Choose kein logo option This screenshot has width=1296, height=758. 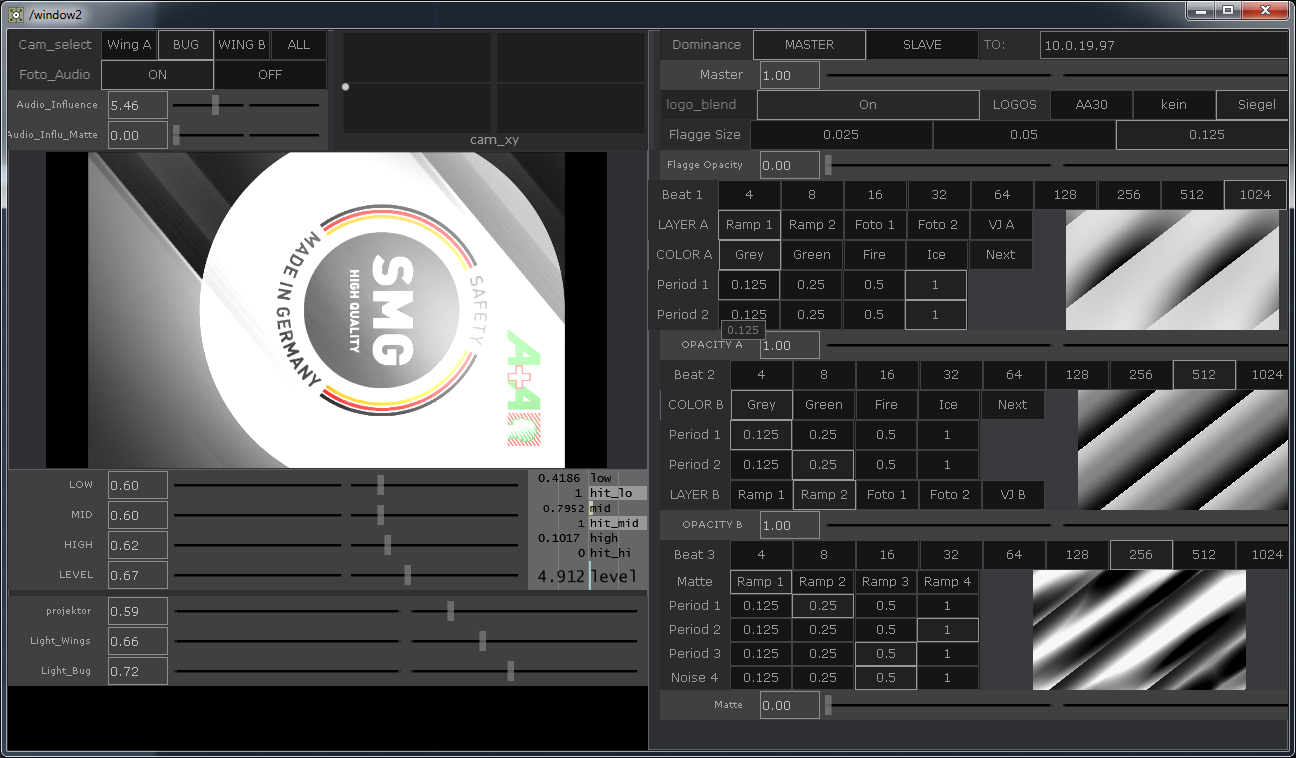tap(1174, 105)
